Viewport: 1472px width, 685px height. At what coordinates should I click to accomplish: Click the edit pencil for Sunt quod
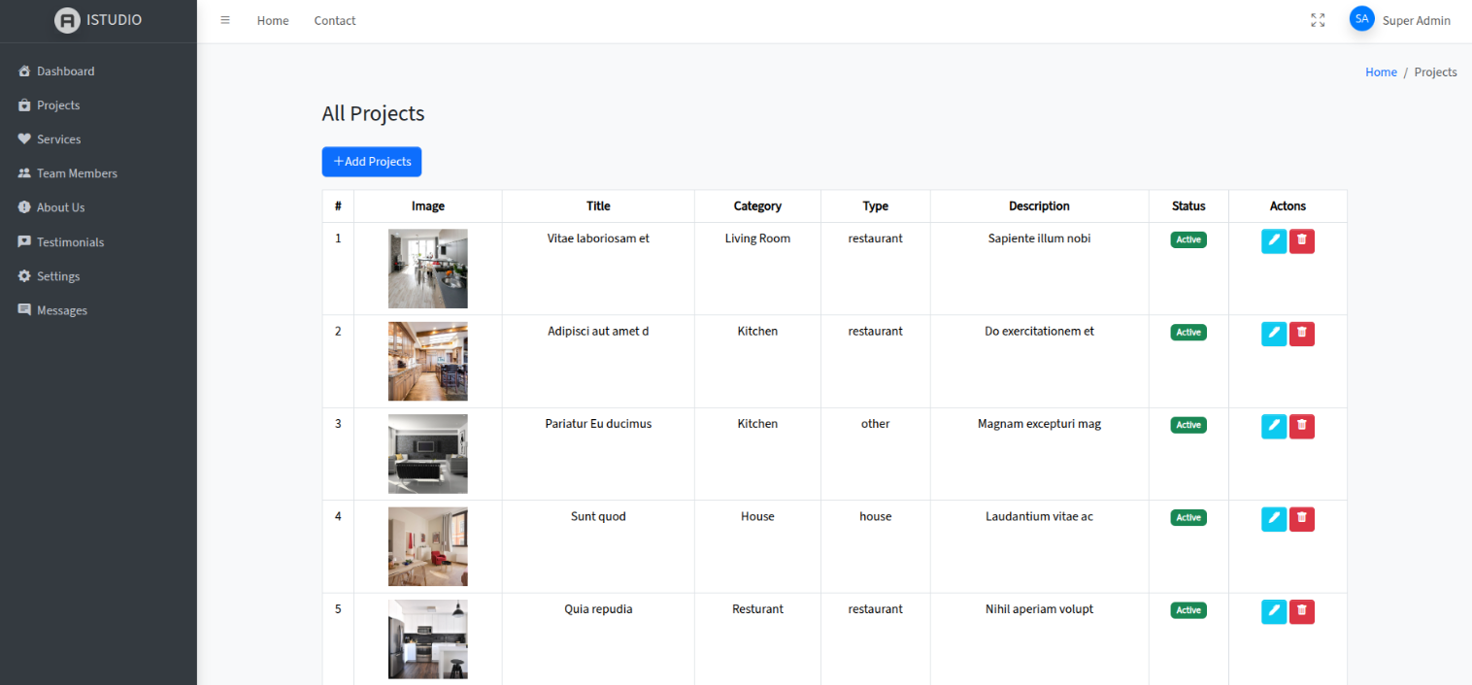point(1273,519)
